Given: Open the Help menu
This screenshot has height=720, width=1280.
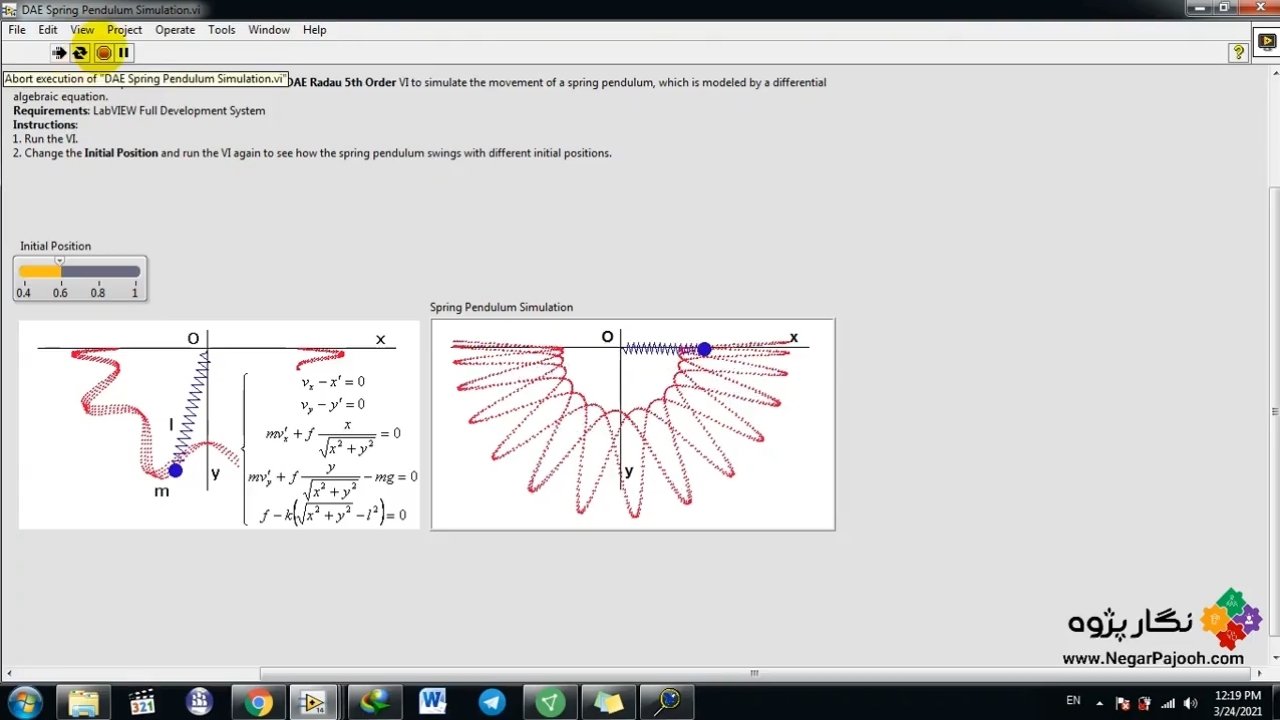Looking at the screenshot, I should pos(314,30).
